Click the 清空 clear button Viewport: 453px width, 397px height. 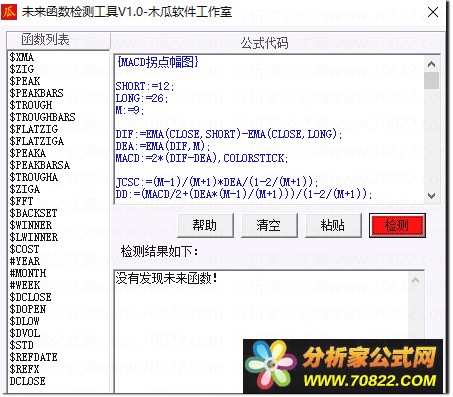[269, 226]
